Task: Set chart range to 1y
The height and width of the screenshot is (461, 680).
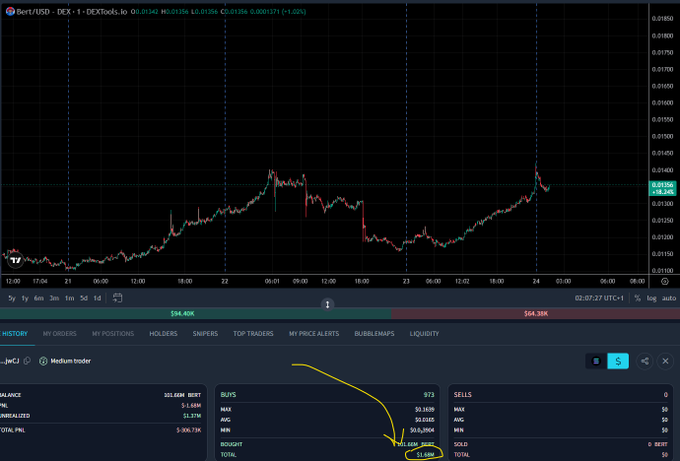Action: [x=25, y=298]
